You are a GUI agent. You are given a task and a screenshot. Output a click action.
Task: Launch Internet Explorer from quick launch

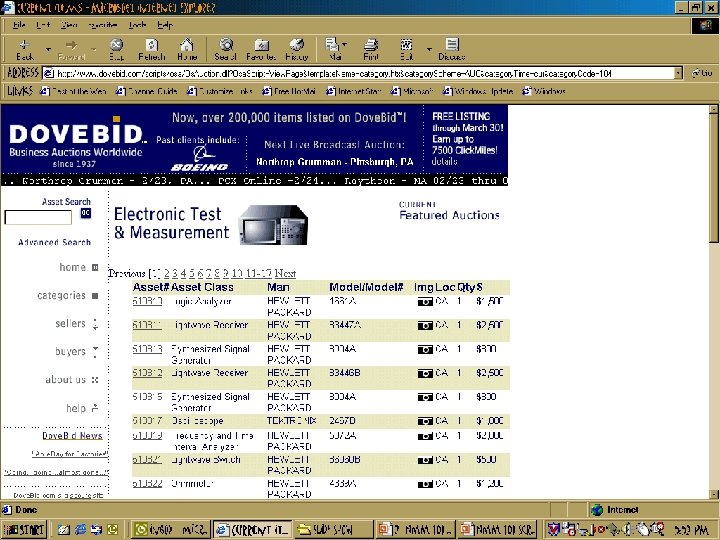(x=80, y=529)
